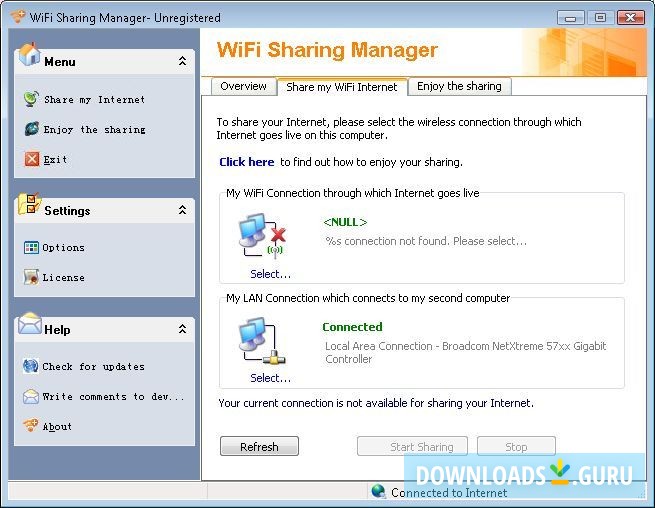Click the '%s connection not found' message
The width and height of the screenshot is (655, 508).
(426, 241)
